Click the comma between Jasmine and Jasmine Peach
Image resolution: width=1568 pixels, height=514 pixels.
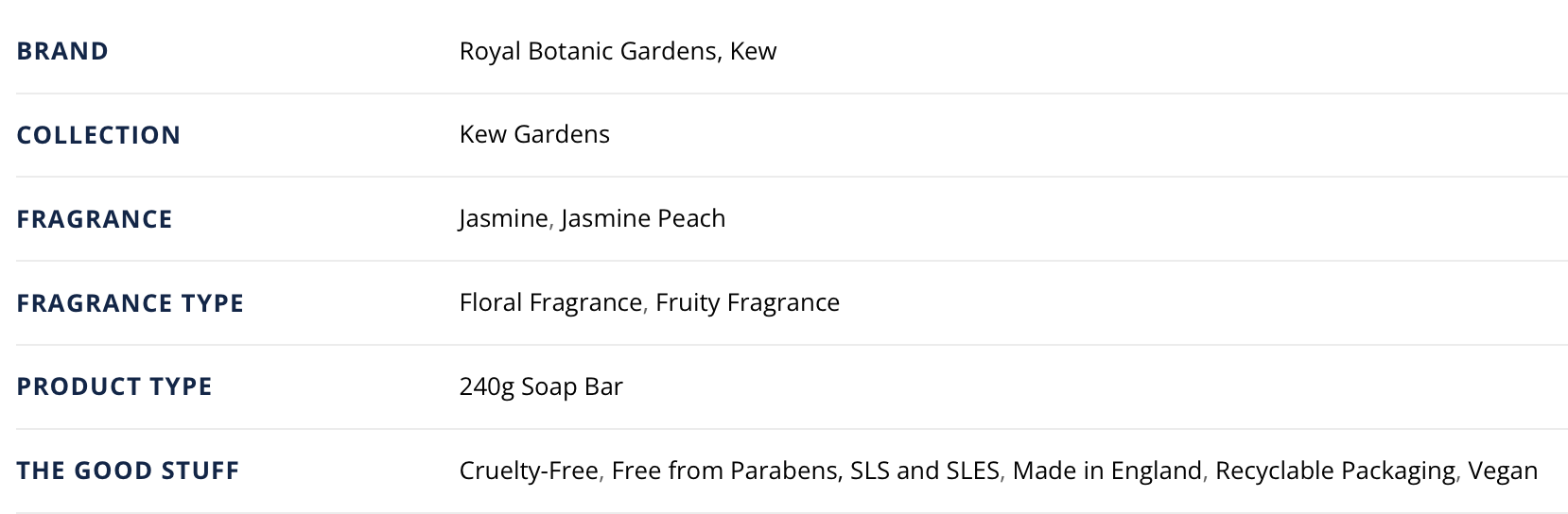tap(552, 225)
